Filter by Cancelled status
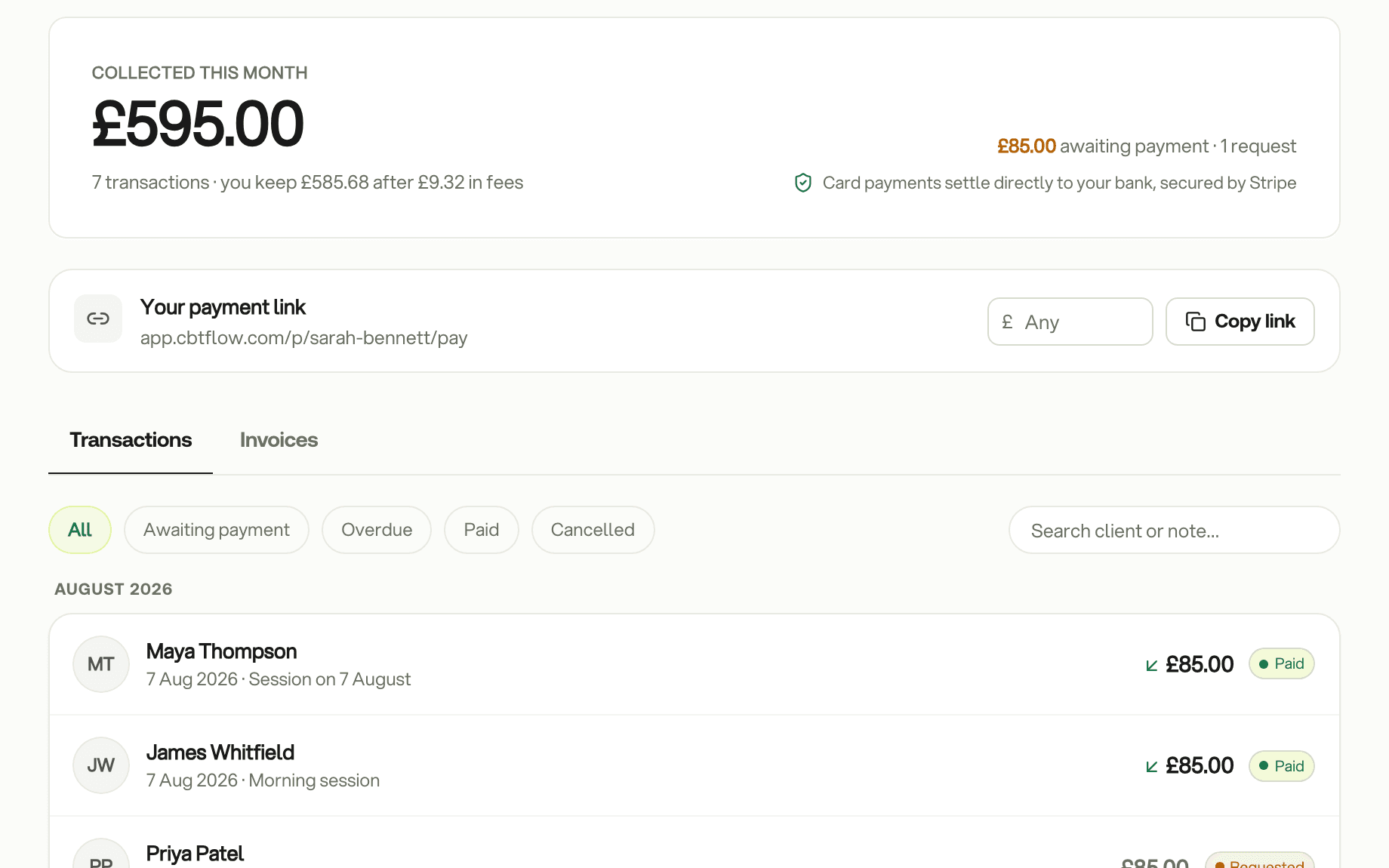The width and height of the screenshot is (1389, 868). tap(593, 530)
